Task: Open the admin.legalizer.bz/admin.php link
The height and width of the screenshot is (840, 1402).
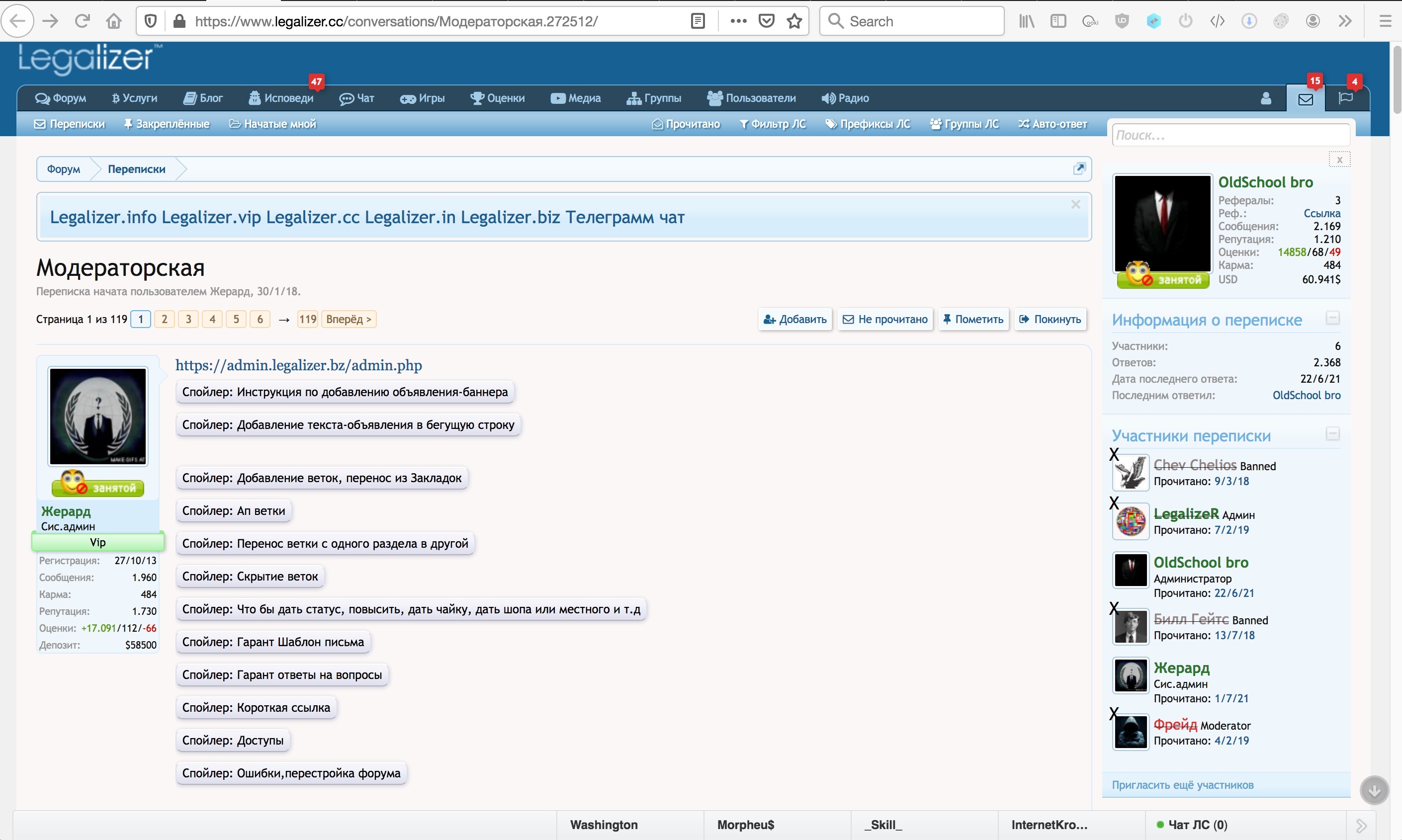Action: click(x=298, y=365)
